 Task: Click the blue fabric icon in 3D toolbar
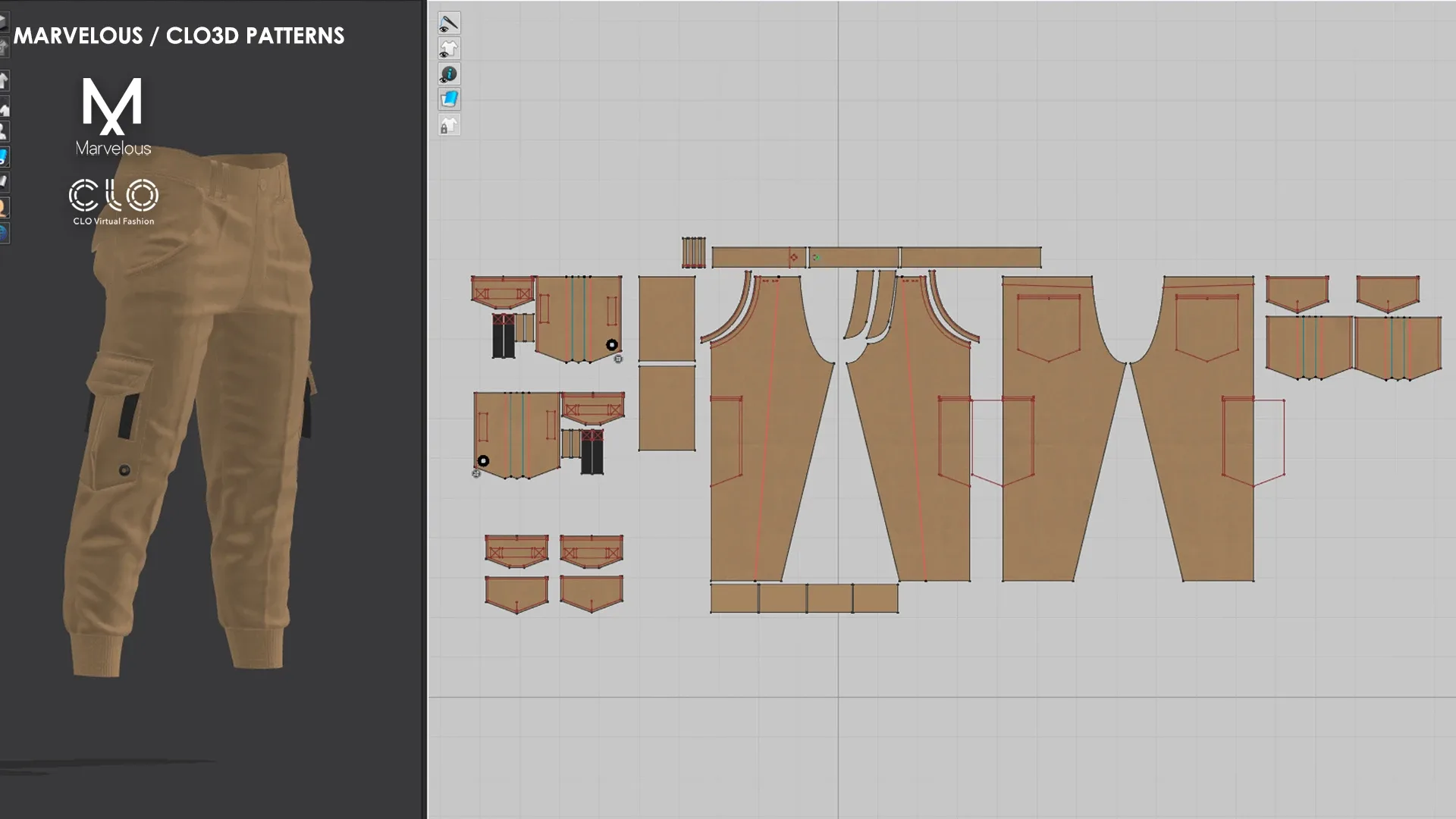[x=4, y=157]
